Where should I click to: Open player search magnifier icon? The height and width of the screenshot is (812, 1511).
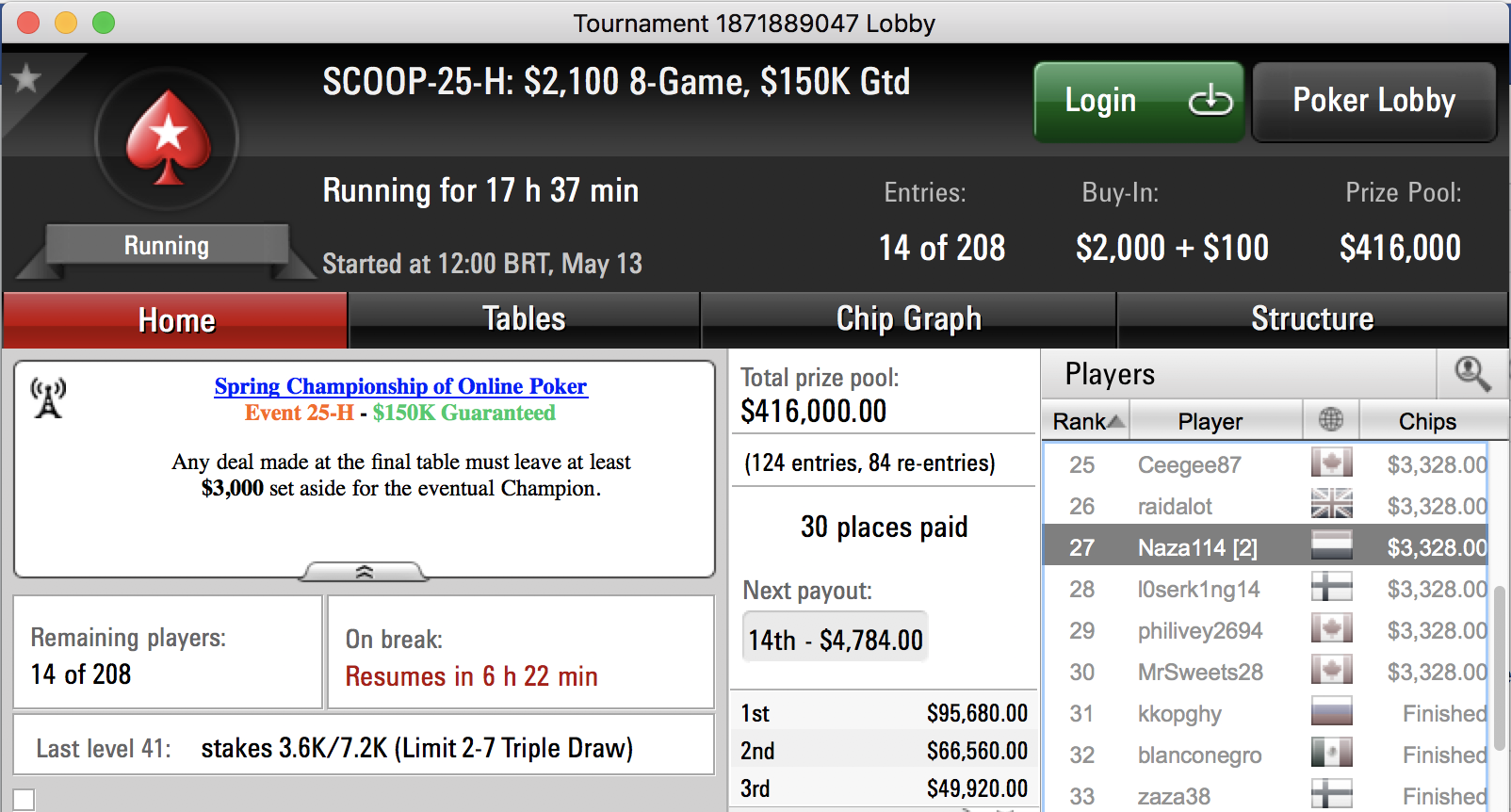1472,374
